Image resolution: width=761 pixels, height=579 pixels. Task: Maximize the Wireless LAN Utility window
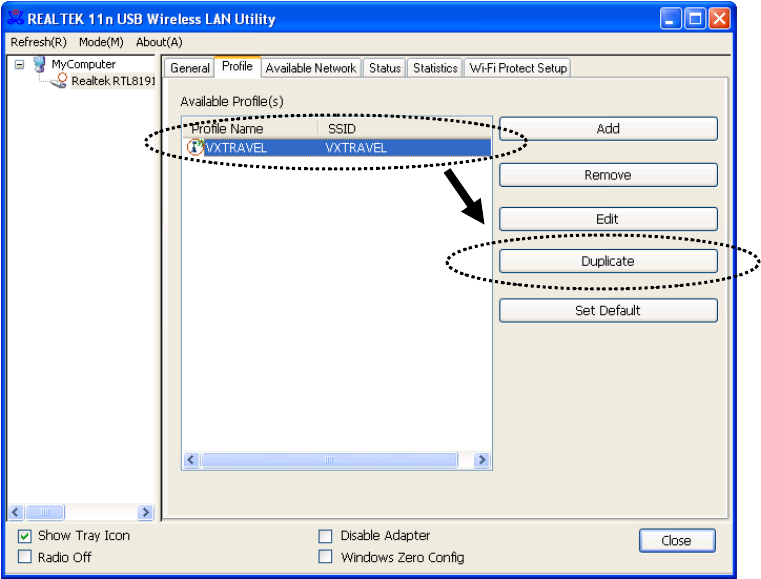click(x=695, y=19)
